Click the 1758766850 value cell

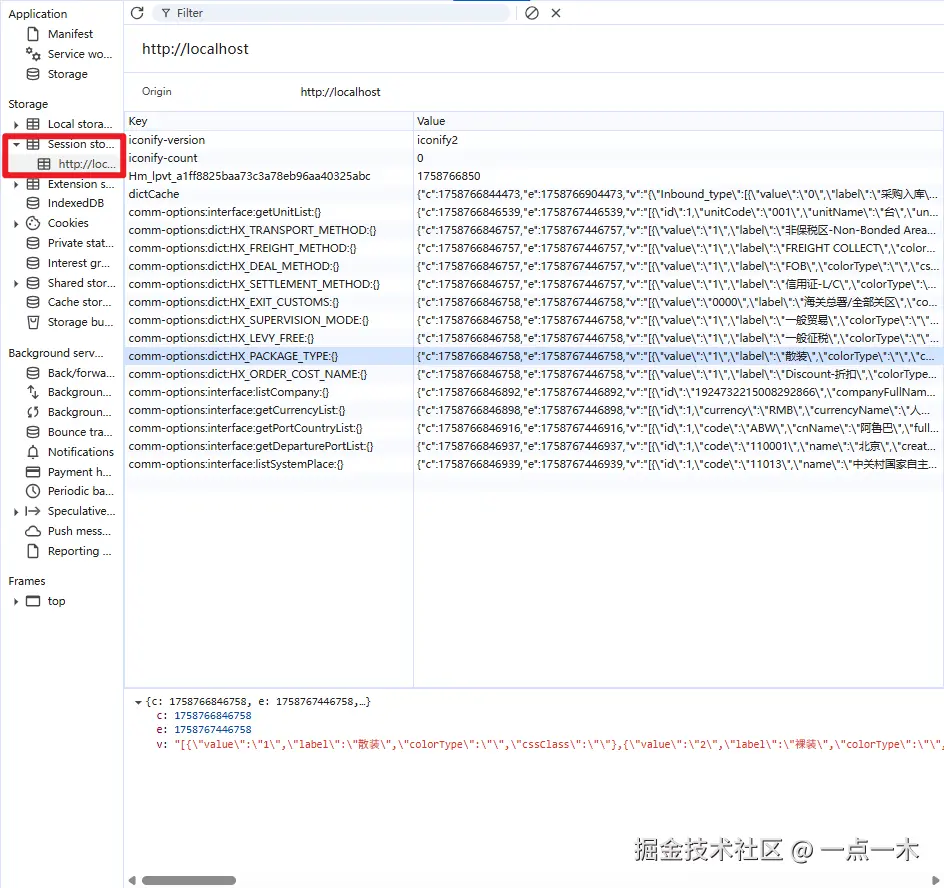(x=678, y=176)
